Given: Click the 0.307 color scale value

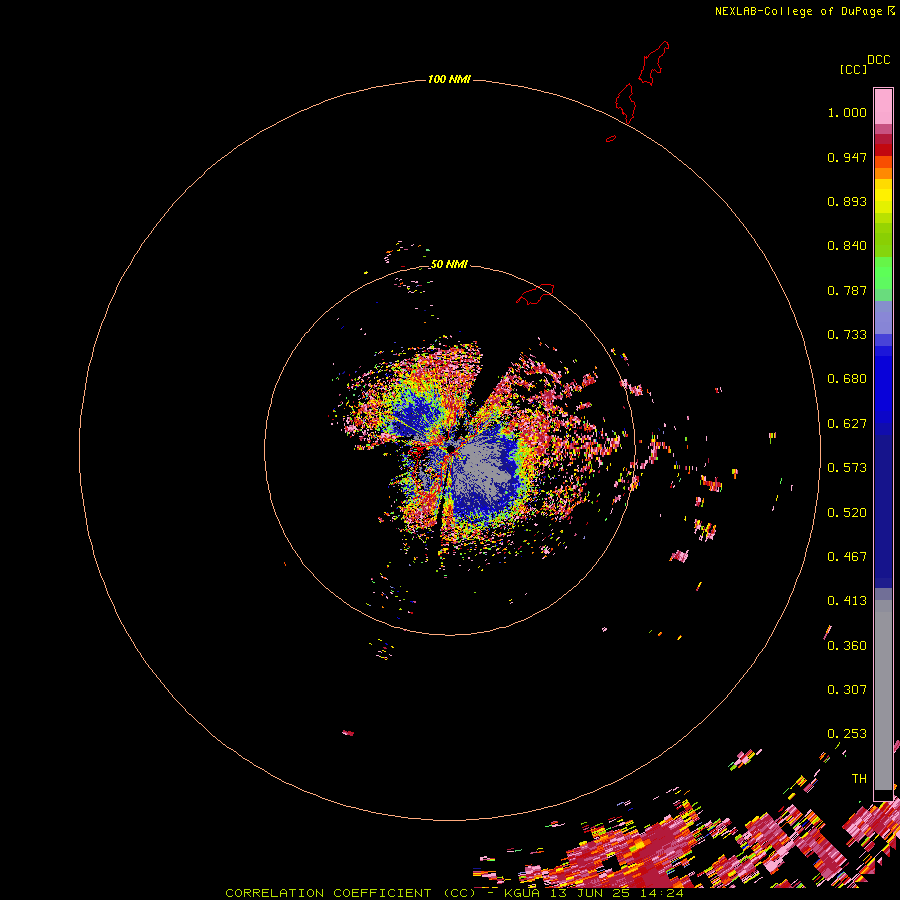Looking at the screenshot, I should 847,690.
